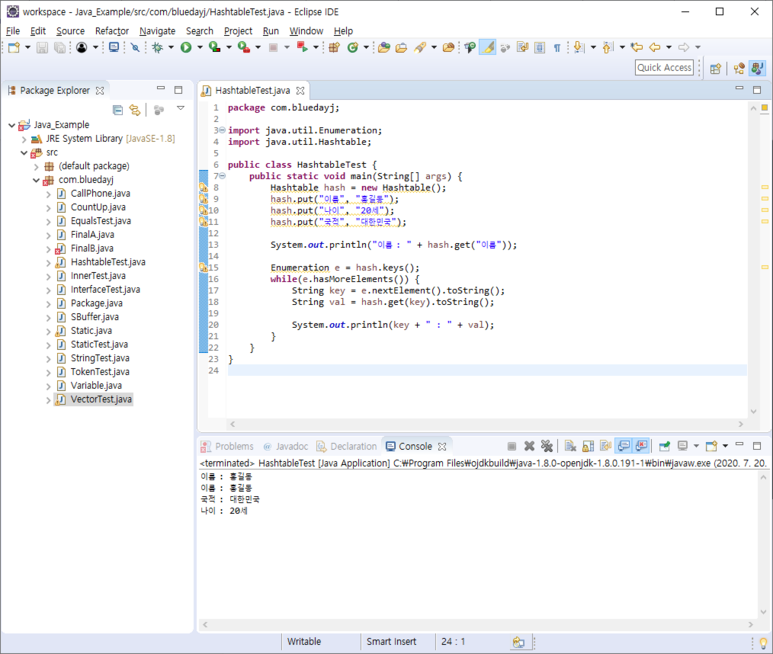
Task: Click the Debug bug icon
Action: click(x=158, y=47)
